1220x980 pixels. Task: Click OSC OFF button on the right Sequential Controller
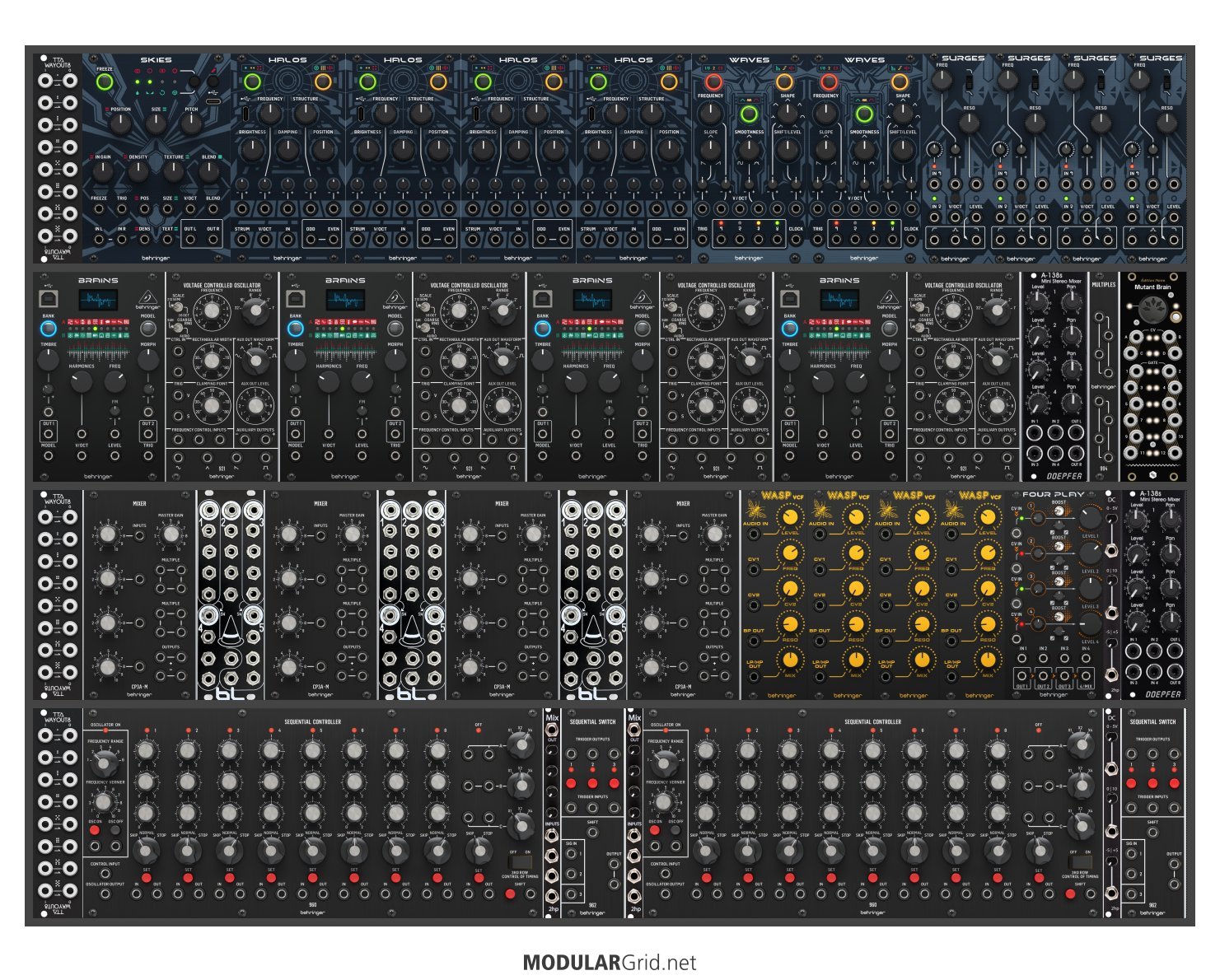pyautogui.click(x=675, y=830)
